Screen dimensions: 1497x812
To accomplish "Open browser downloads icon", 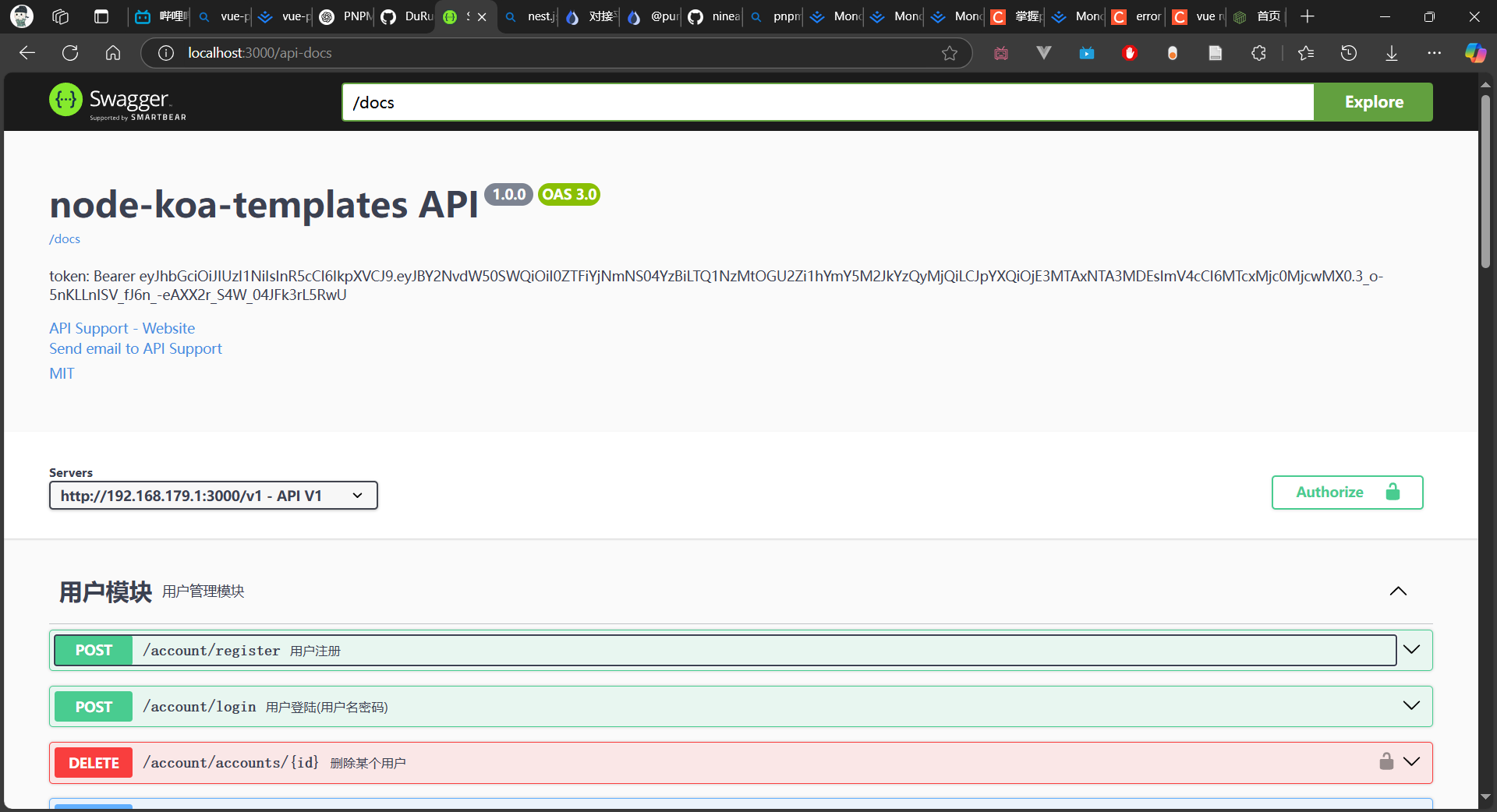I will click(x=1391, y=53).
